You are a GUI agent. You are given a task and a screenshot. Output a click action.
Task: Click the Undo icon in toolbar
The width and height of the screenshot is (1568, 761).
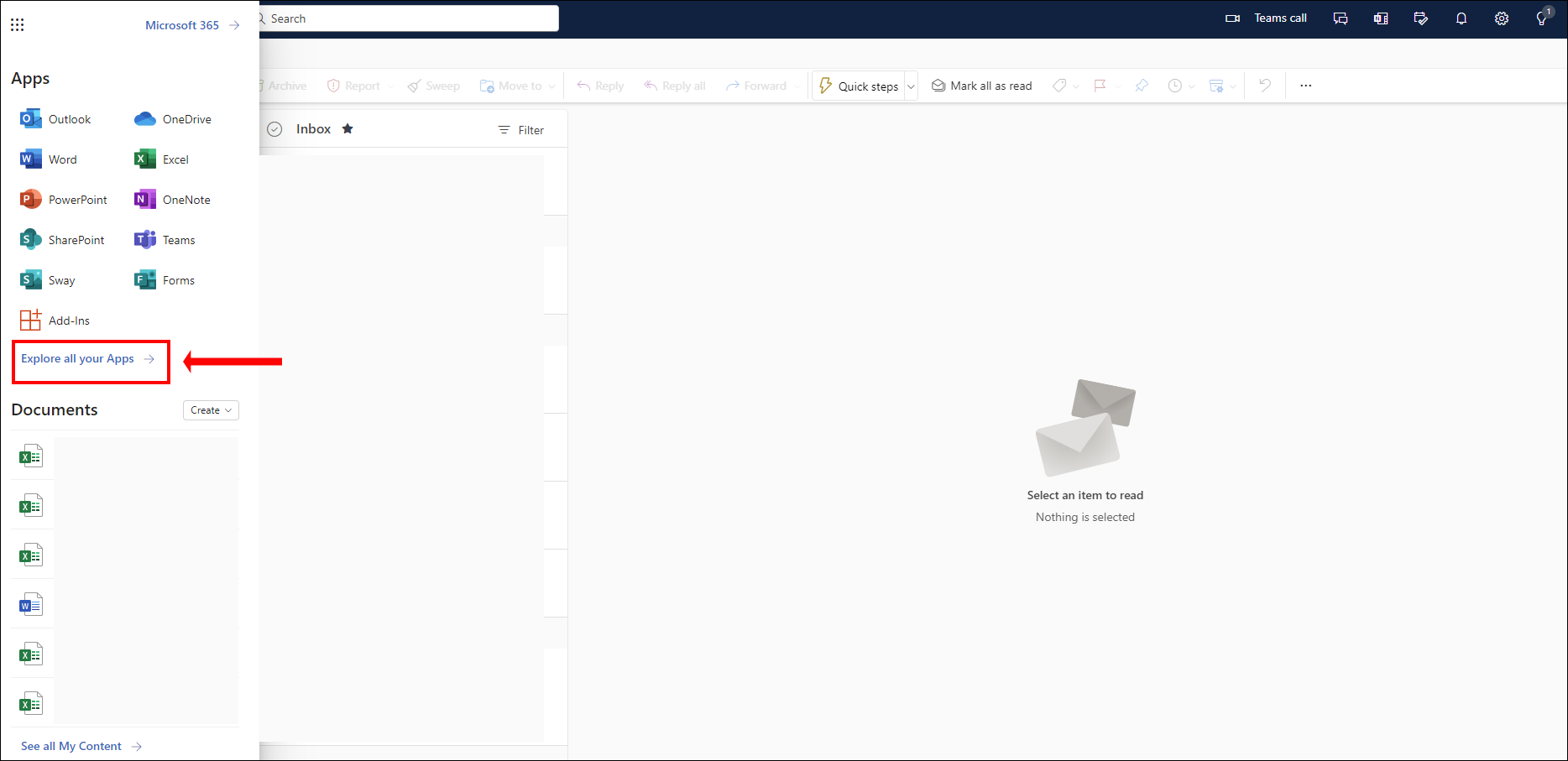[1265, 86]
